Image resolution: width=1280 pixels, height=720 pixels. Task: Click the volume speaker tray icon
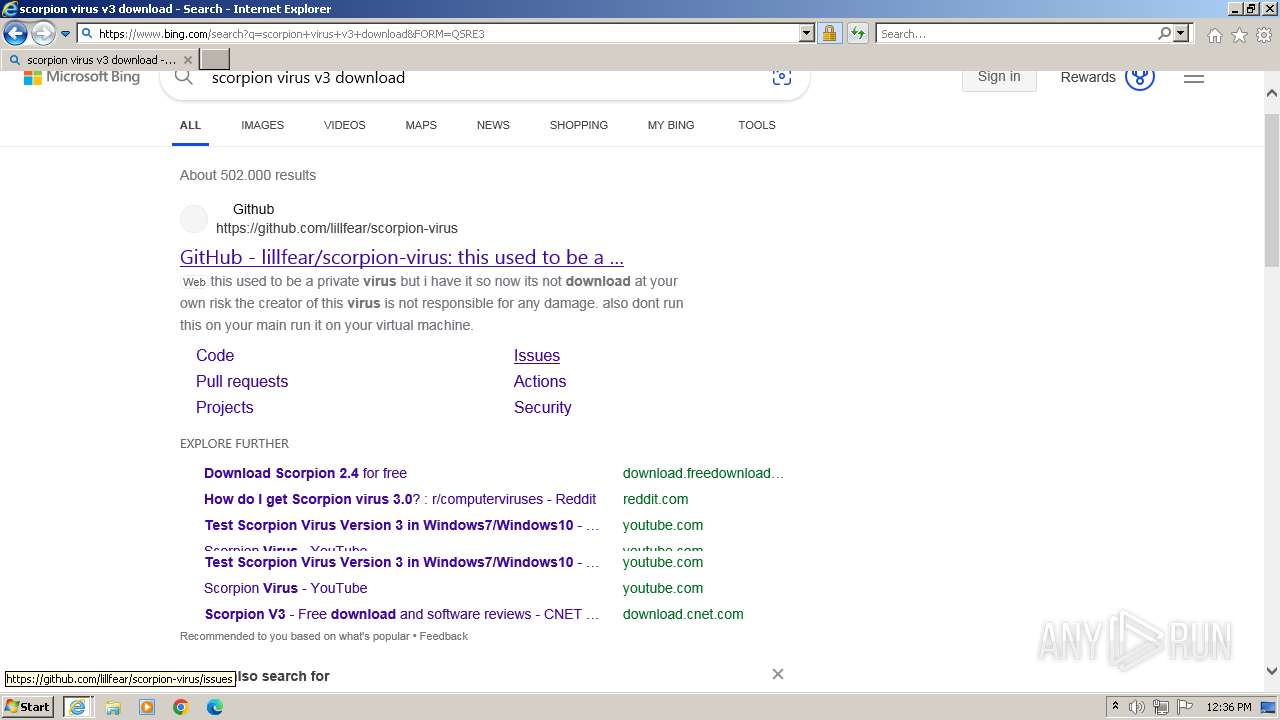point(1137,707)
